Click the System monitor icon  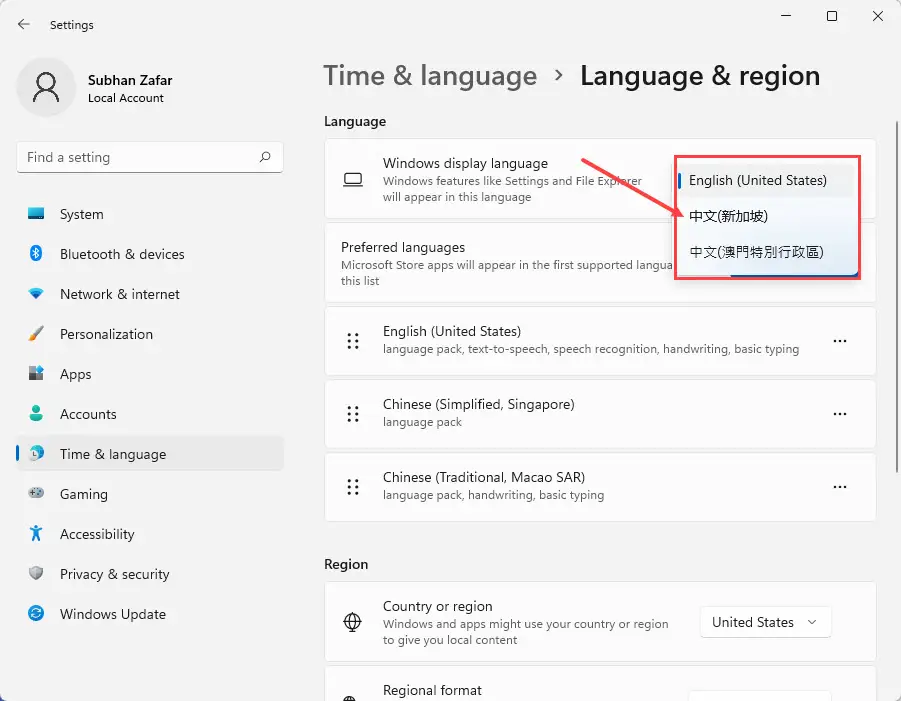coord(36,214)
